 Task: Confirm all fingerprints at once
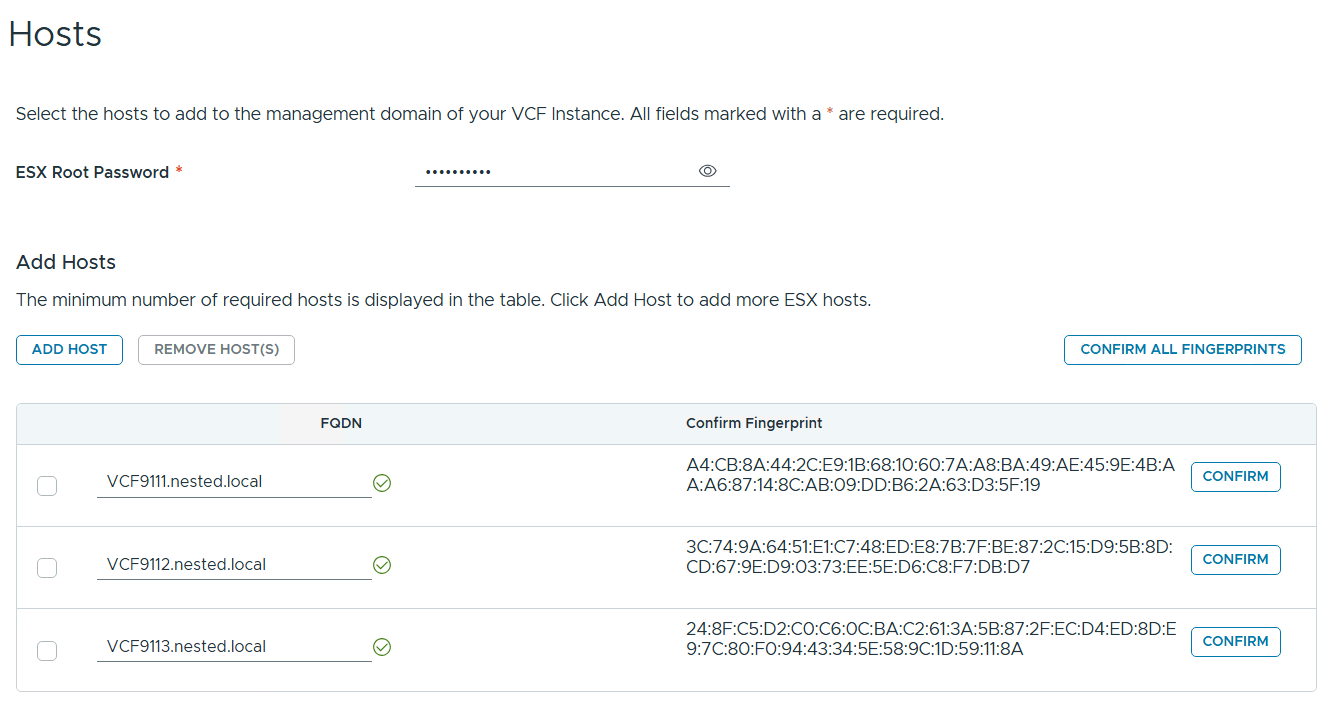pos(1182,350)
